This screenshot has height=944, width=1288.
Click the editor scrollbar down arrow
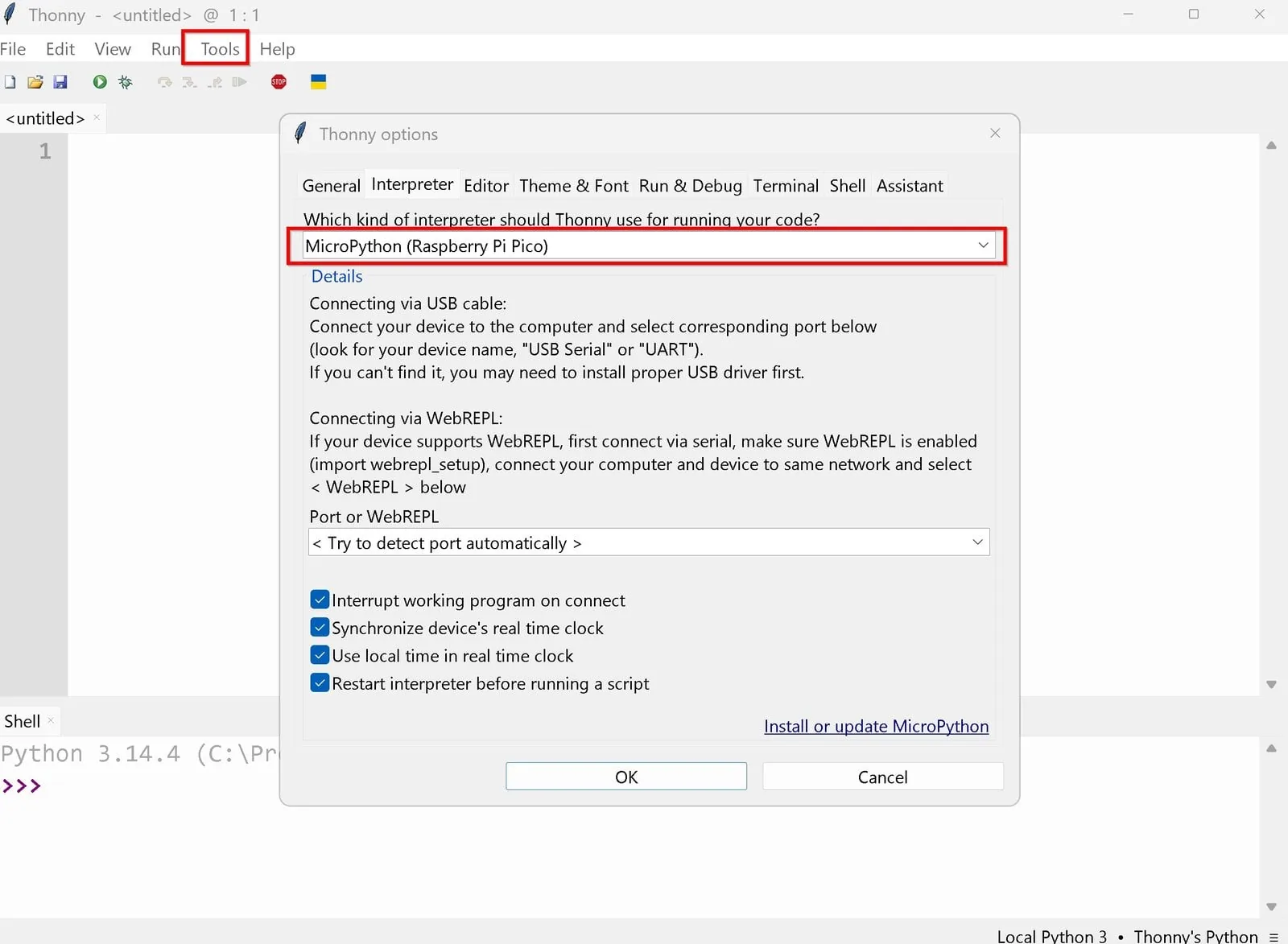point(1271,685)
